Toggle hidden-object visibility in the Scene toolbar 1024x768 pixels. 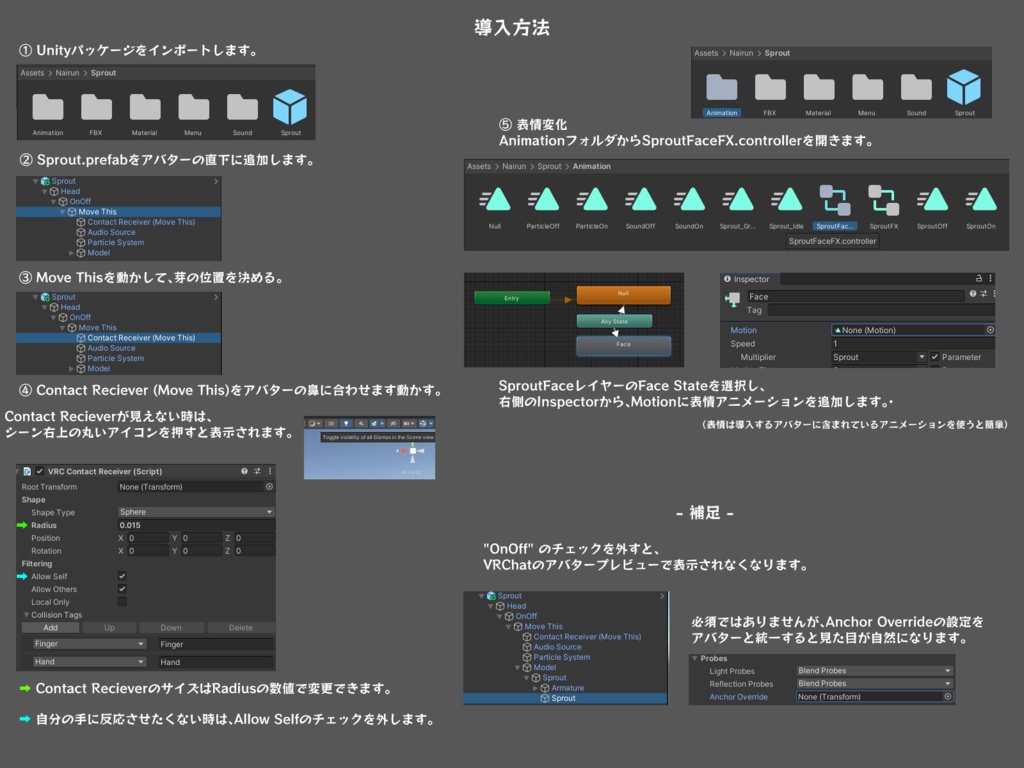[393, 423]
